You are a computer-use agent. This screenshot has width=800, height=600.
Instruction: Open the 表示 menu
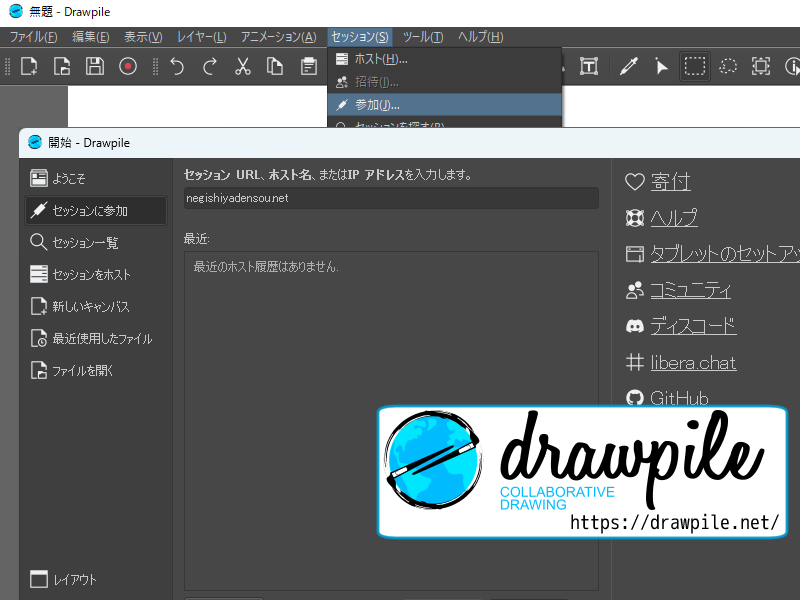point(143,37)
